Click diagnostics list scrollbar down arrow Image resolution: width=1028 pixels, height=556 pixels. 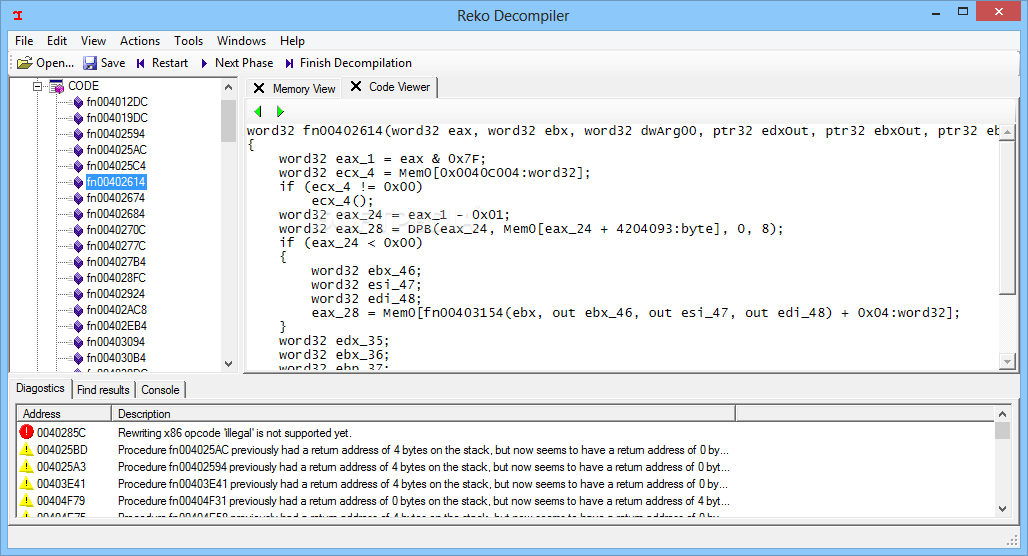[1002, 508]
